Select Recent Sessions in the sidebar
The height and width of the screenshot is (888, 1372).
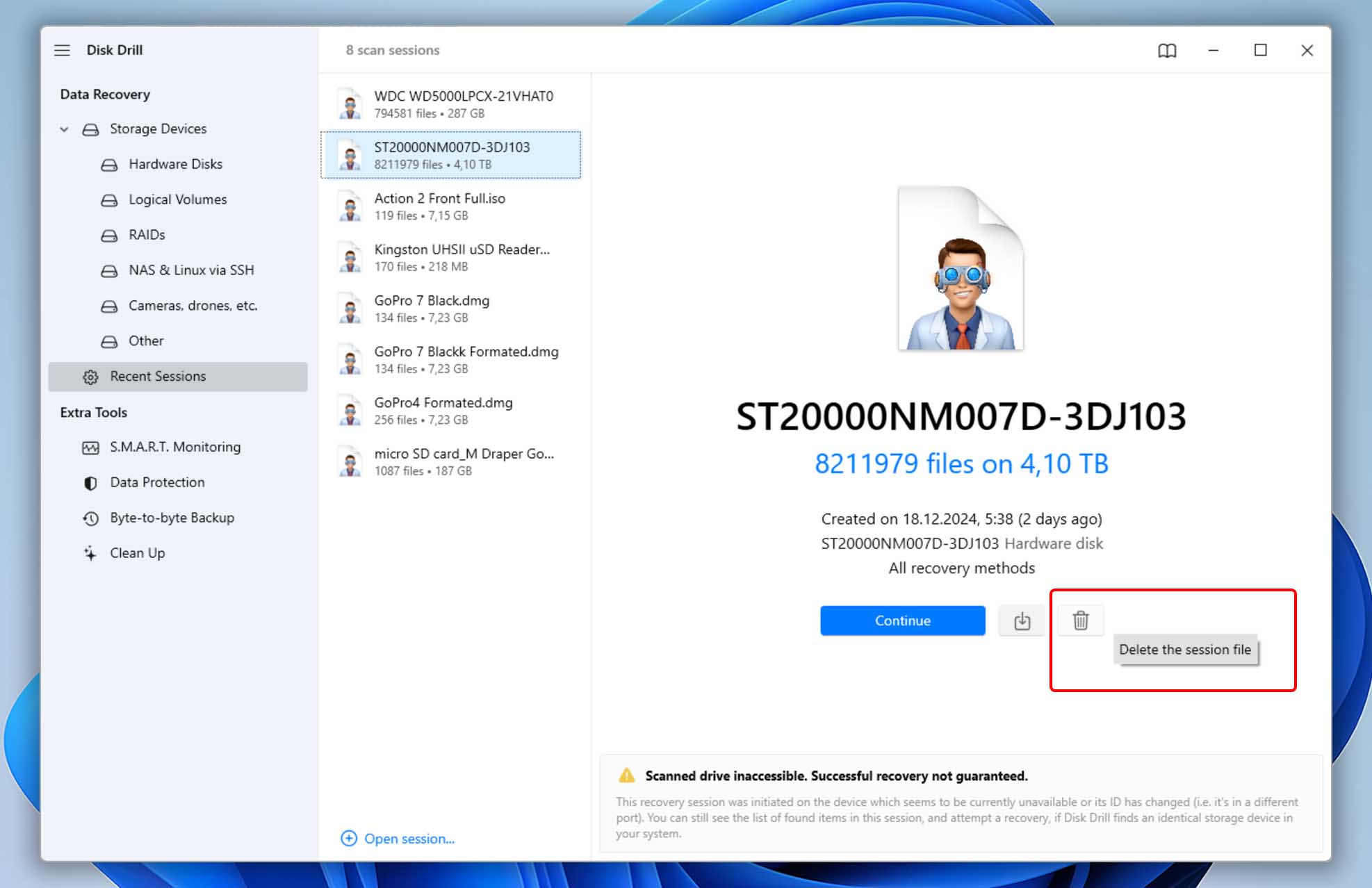pos(178,377)
